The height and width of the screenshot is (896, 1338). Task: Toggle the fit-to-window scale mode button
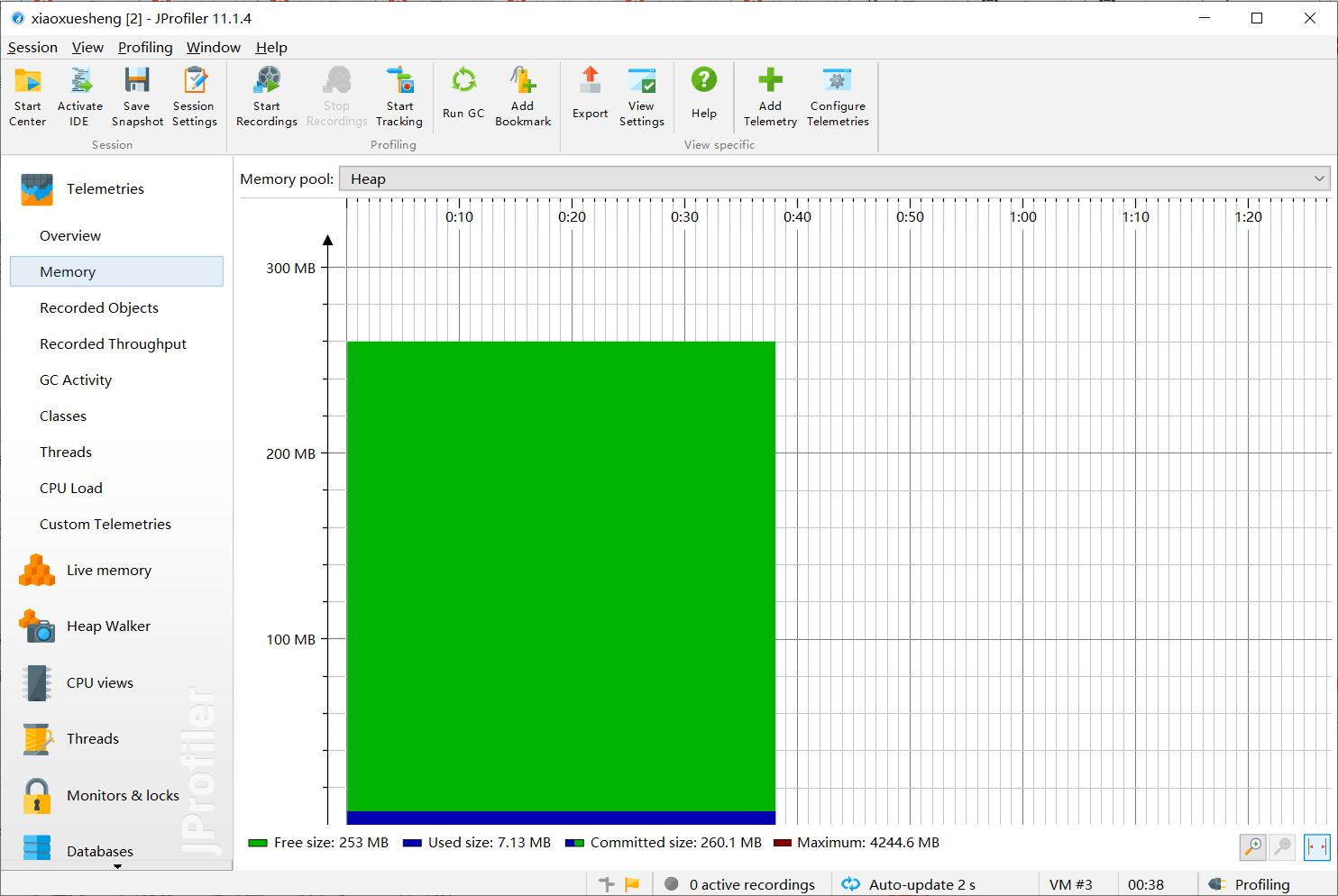(1316, 847)
